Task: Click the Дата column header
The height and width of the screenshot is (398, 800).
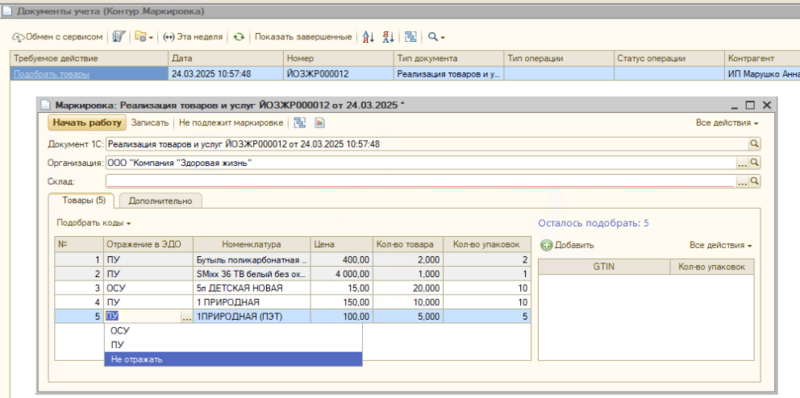Action: (x=226, y=59)
